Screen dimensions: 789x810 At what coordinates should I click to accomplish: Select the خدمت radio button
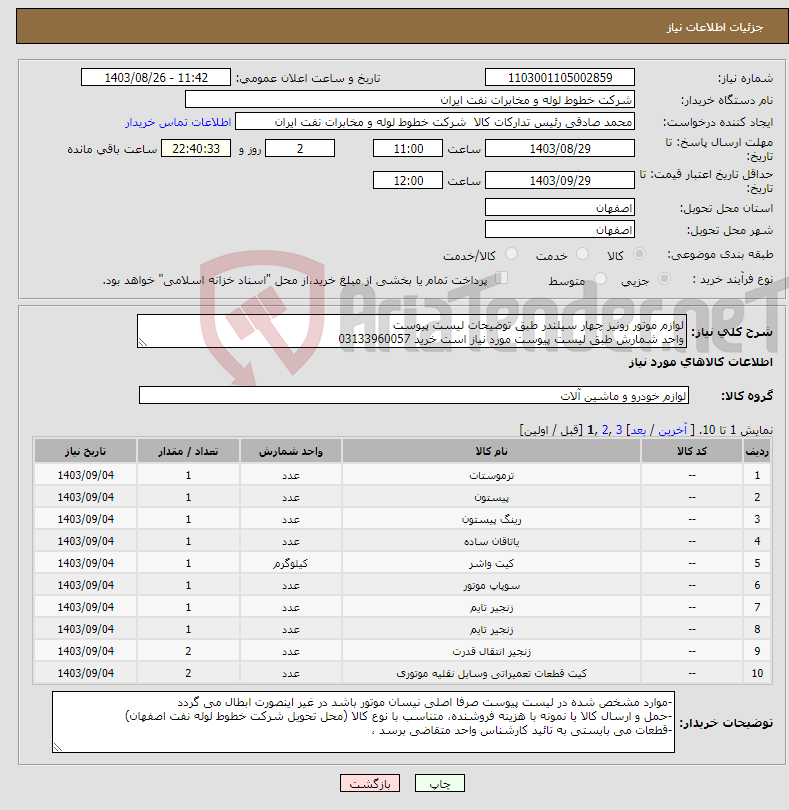(582, 254)
